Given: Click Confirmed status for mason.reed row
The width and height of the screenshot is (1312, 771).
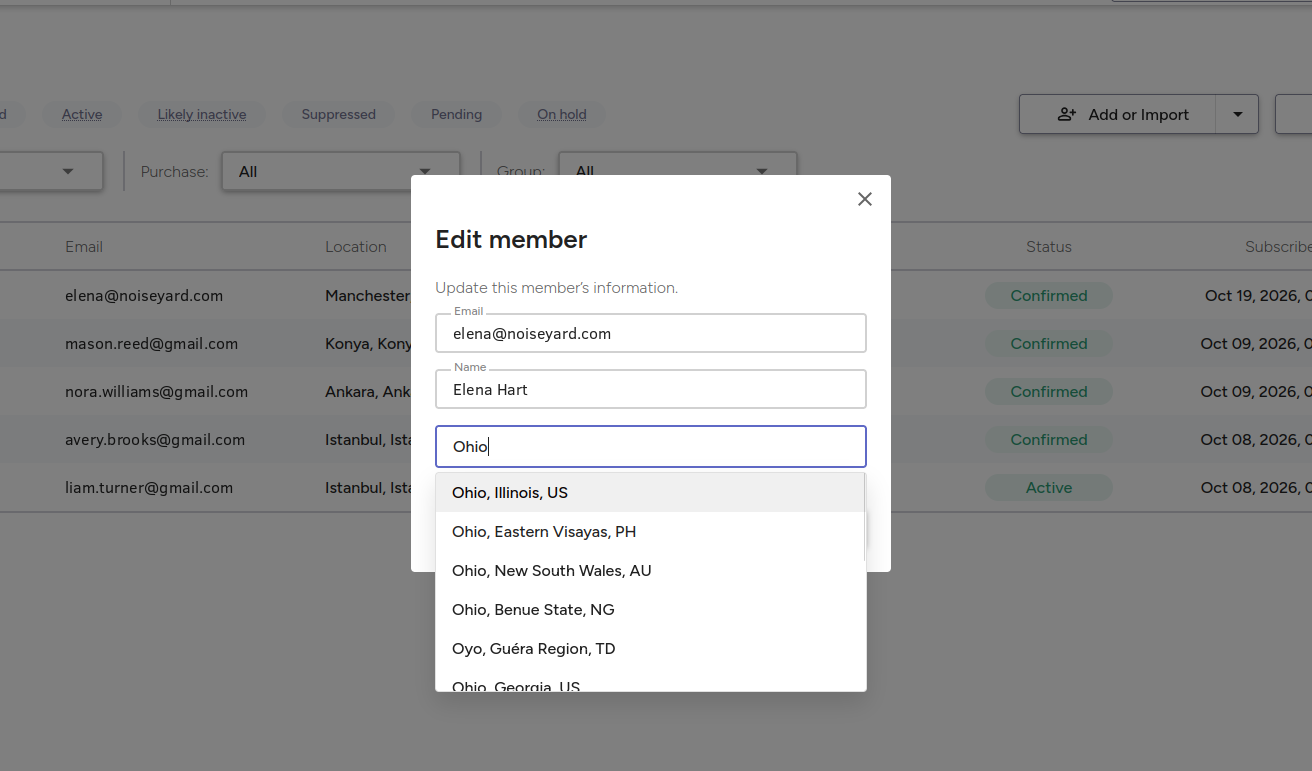Looking at the screenshot, I should coord(1049,344).
